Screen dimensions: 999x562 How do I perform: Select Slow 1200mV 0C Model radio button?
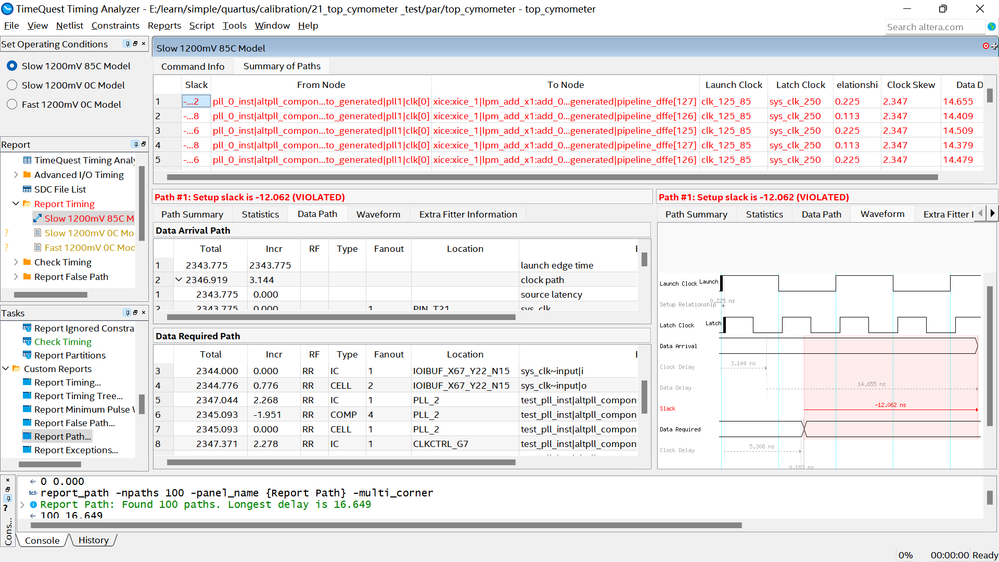12,85
